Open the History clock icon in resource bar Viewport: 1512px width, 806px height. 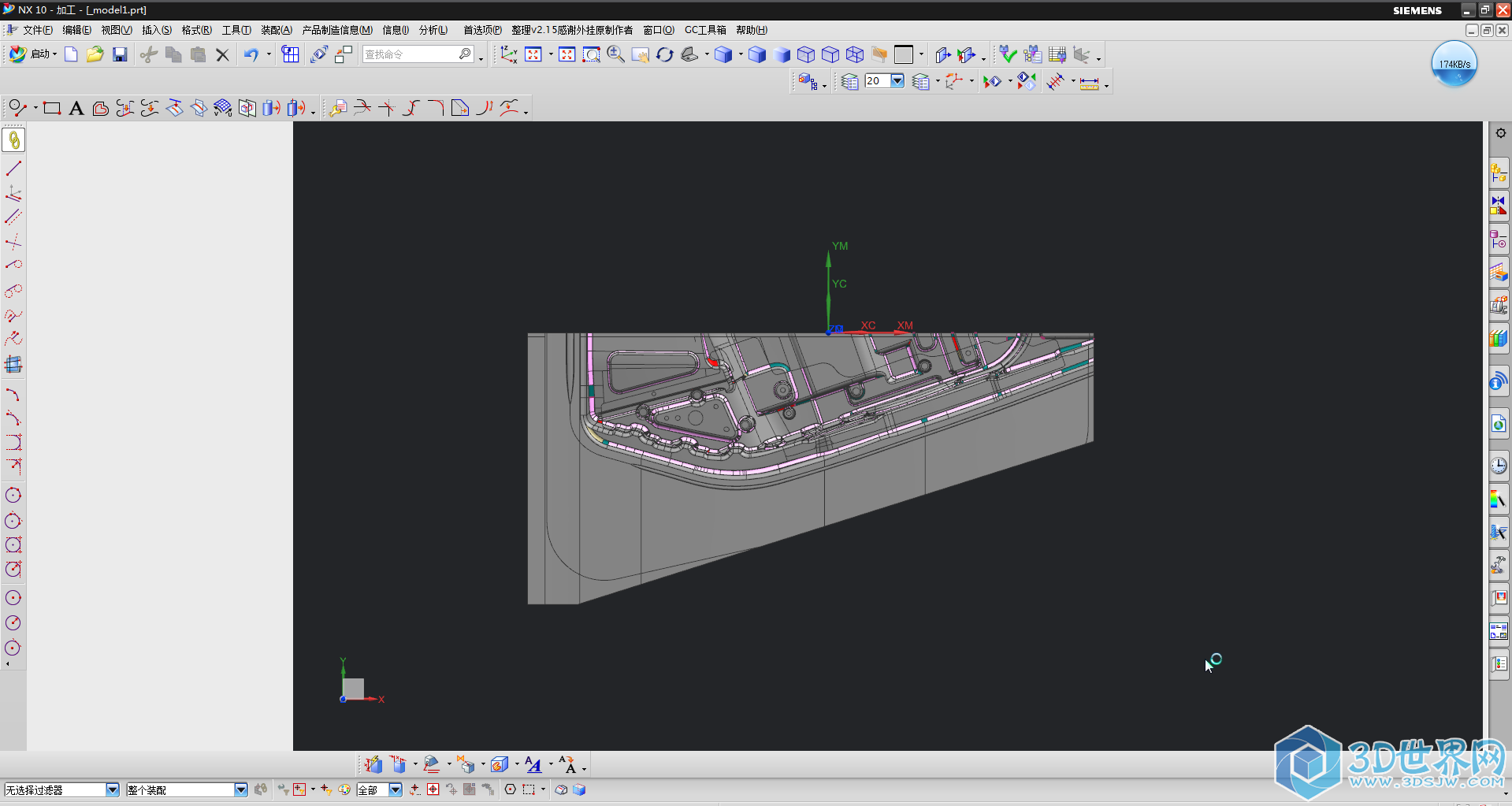coord(1499,465)
